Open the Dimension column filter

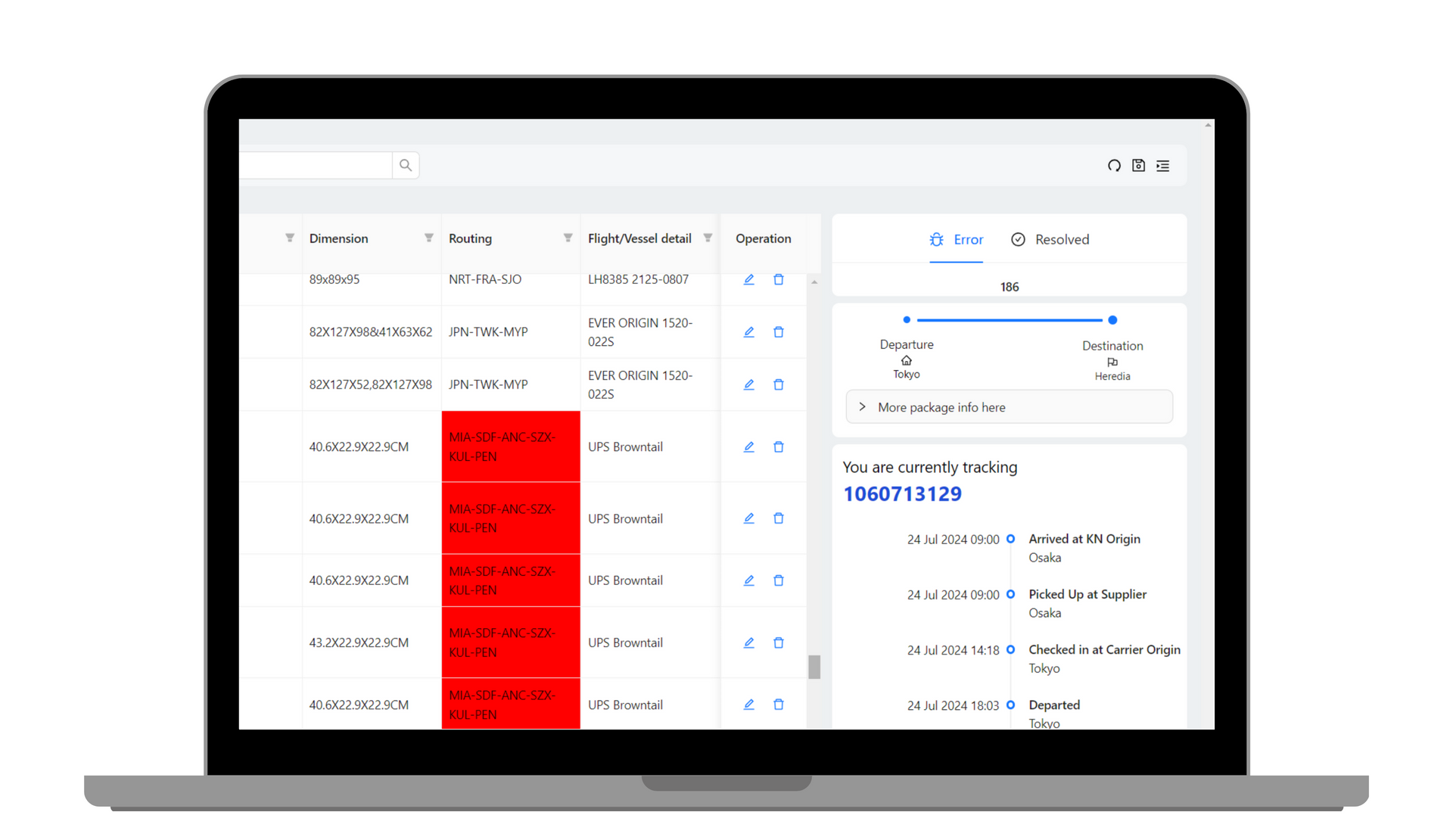[429, 238]
